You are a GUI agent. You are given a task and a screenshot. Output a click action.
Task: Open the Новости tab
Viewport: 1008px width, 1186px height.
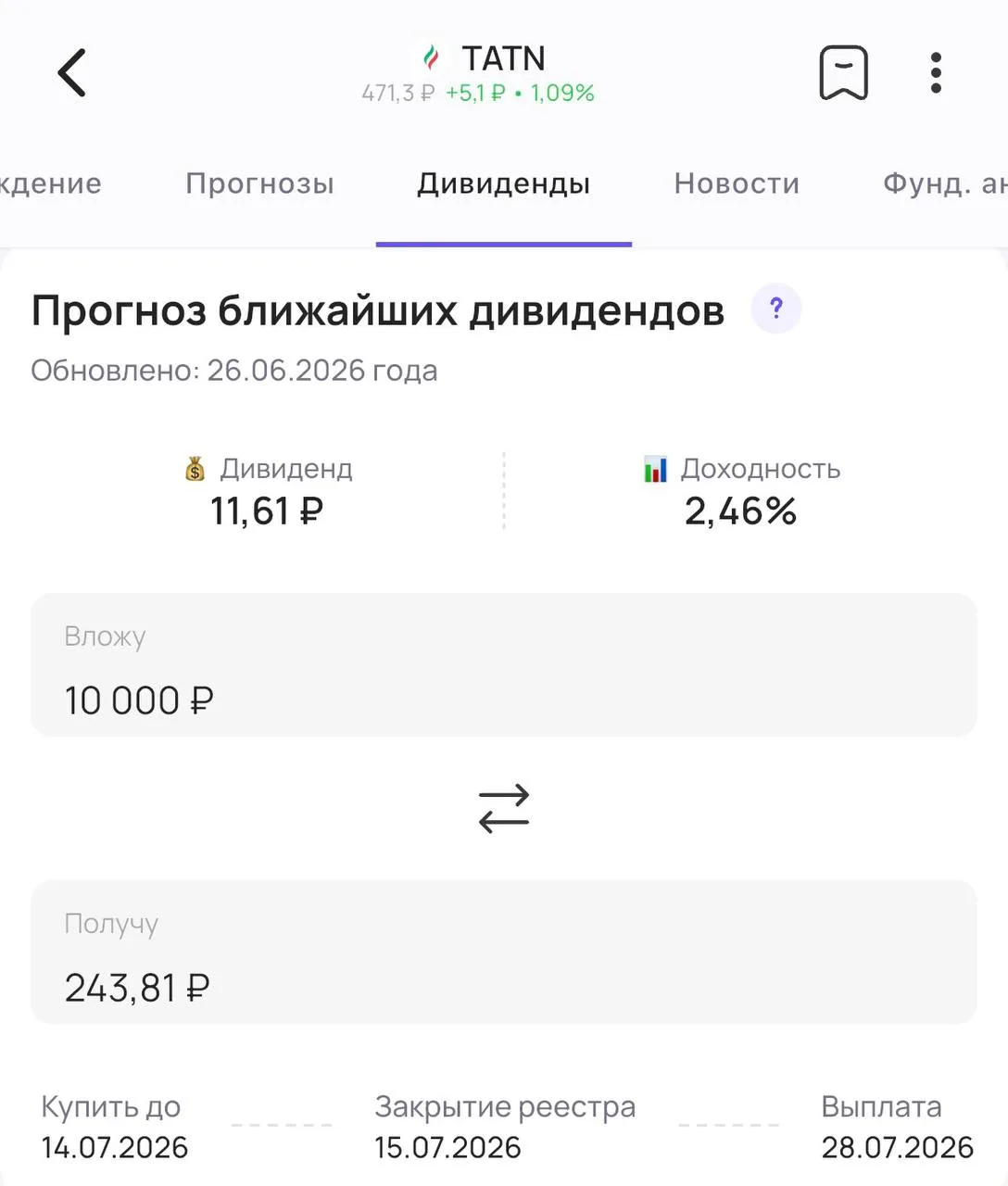[737, 183]
